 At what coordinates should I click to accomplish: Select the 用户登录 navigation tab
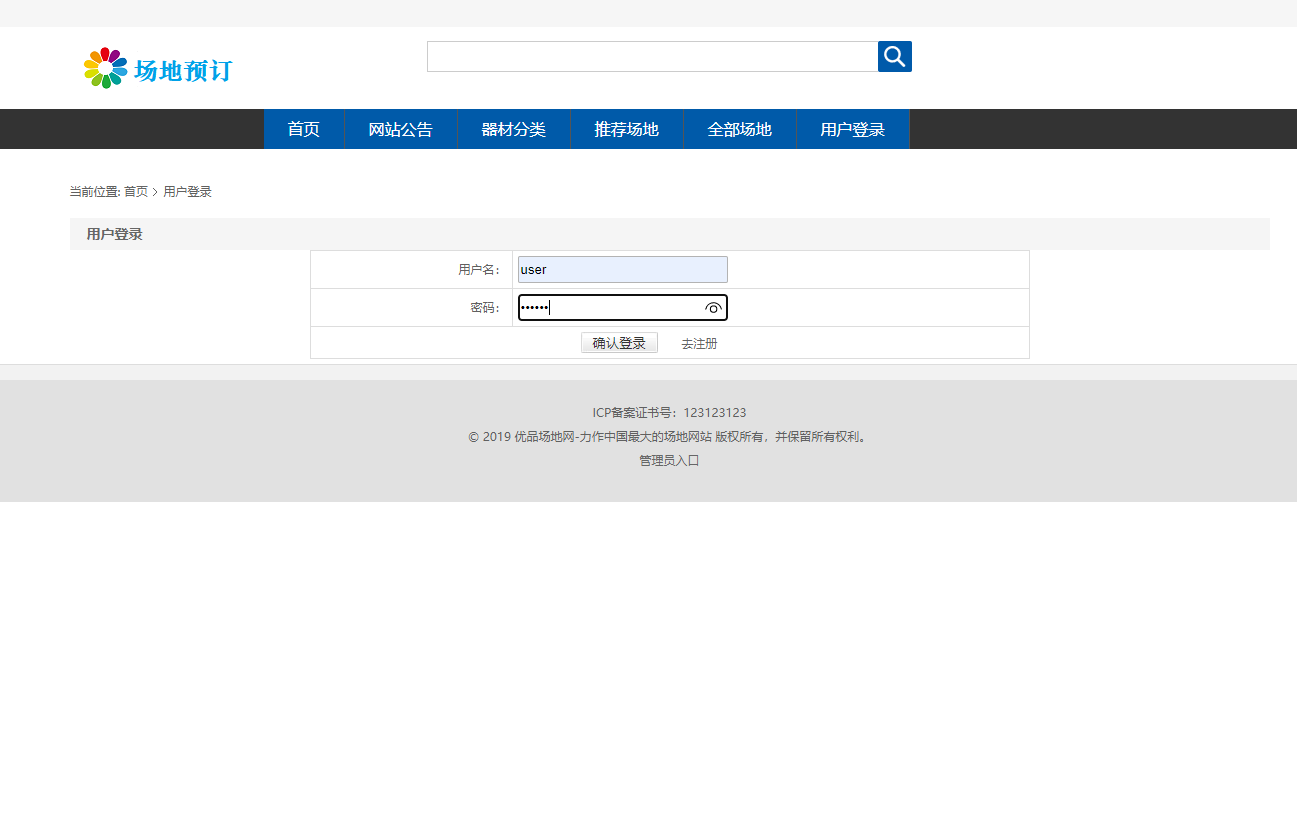click(x=852, y=129)
